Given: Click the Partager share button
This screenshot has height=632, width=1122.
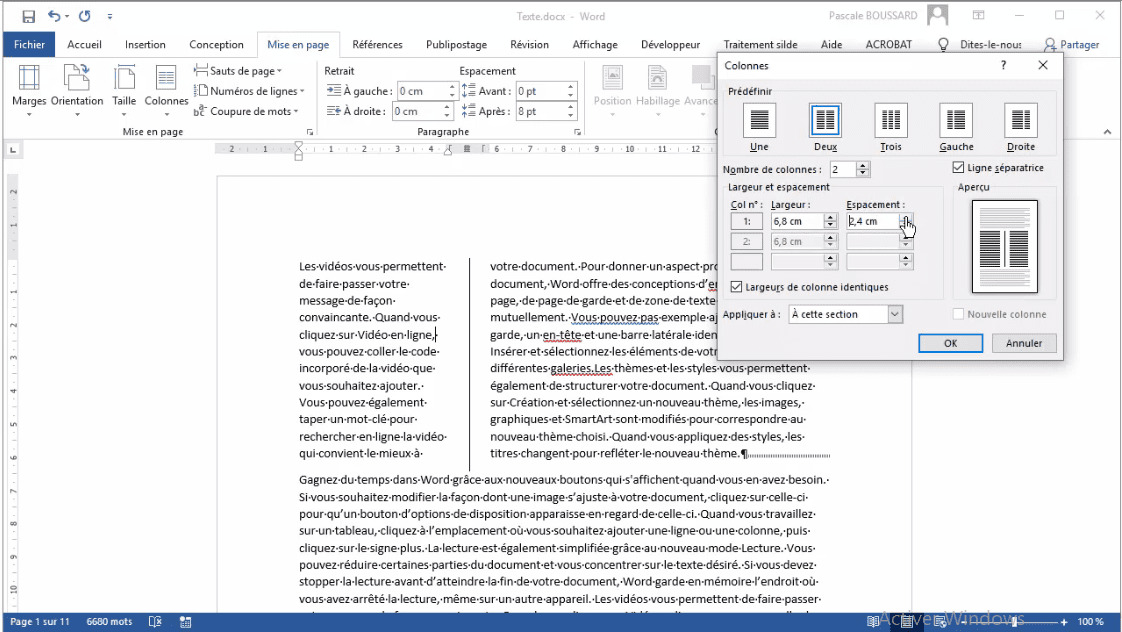Looking at the screenshot, I should (x=1071, y=44).
